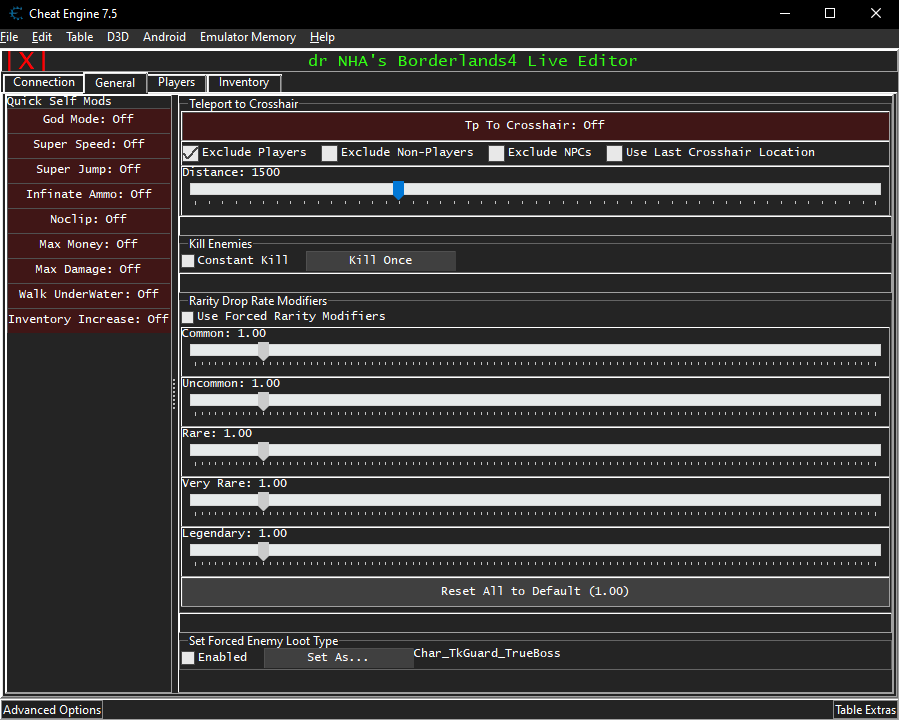Toggle Max Damage
Image resolution: width=899 pixels, height=720 pixels.
coord(88,269)
